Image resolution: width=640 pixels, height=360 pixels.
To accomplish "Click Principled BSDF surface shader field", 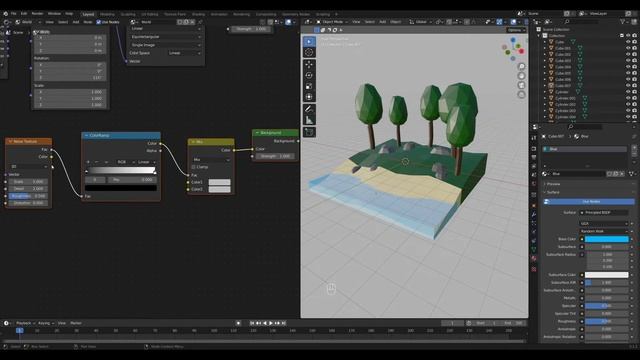I will tap(604, 213).
